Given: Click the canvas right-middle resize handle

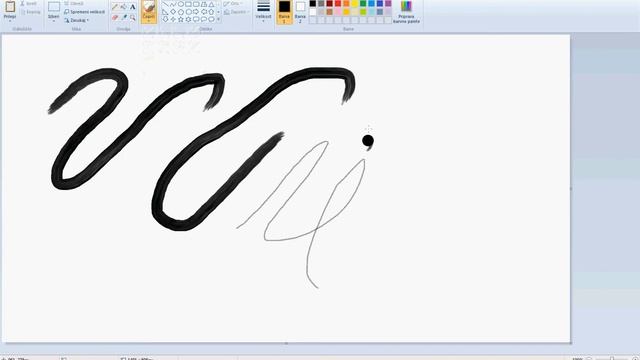Looking at the screenshot, I should 571,189.
